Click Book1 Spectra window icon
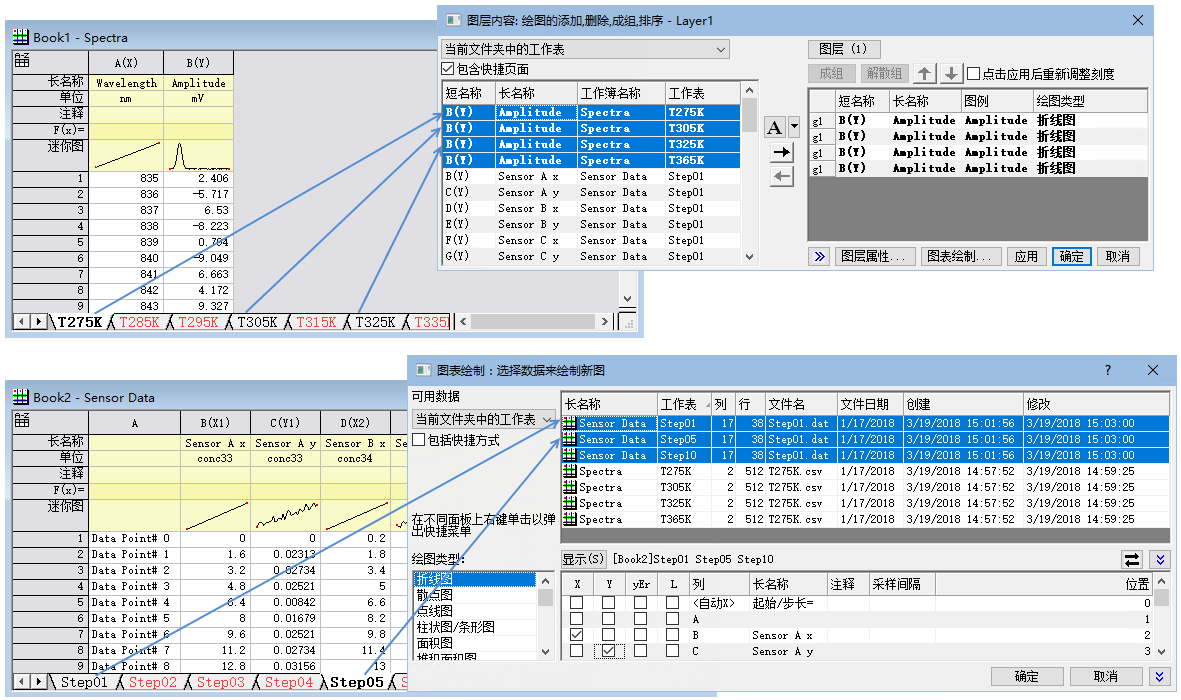The width and height of the screenshot is (1181, 700). [21, 37]
